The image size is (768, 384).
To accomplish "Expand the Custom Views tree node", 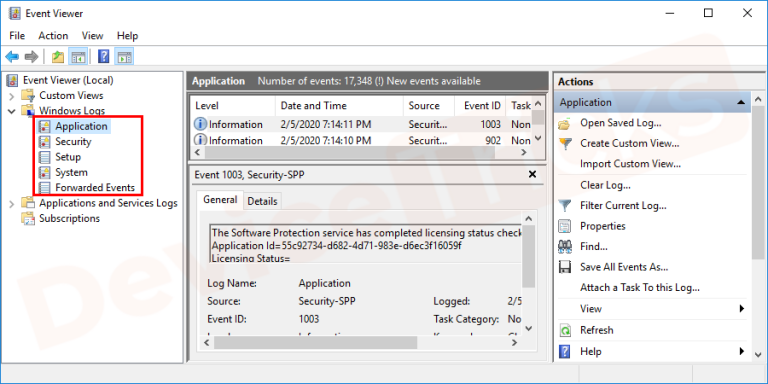I will (x=12, y=96).
